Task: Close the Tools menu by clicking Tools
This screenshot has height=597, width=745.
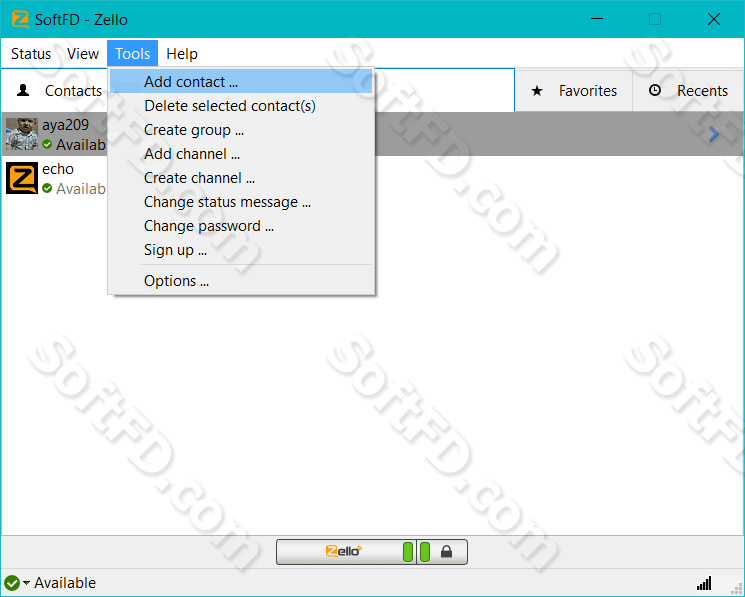Action: coord(133,54)
